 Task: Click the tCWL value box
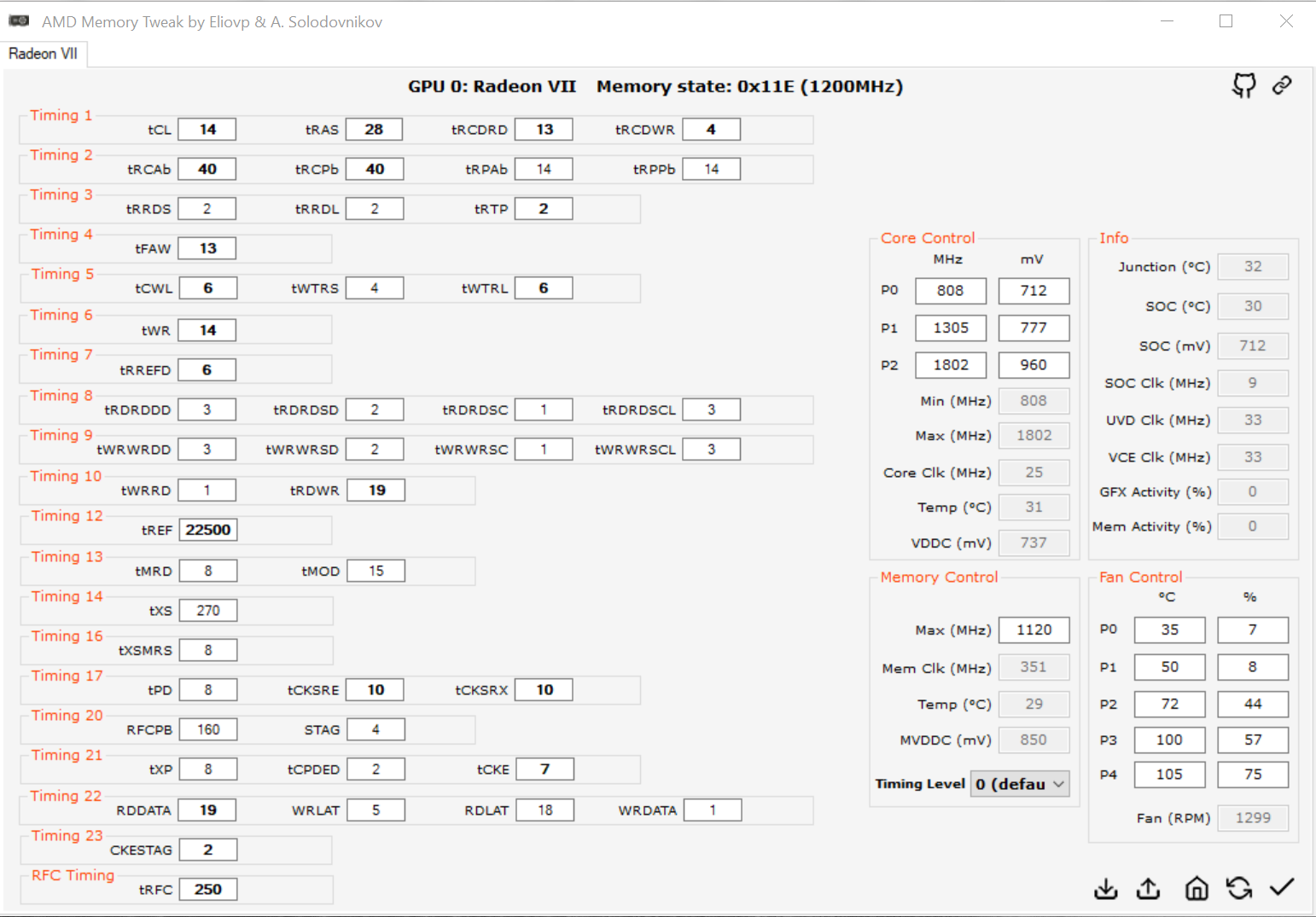[207, 288]
